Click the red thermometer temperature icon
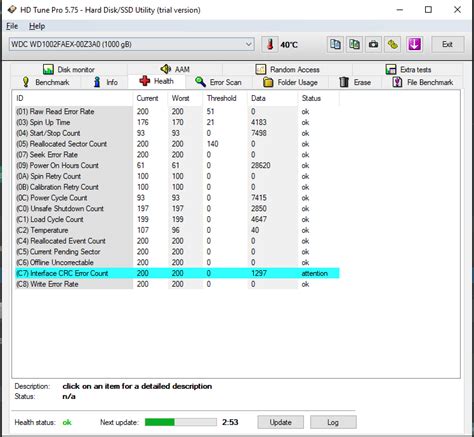The width and height of the screenshot is (474, 437). (x=270, y=44)
